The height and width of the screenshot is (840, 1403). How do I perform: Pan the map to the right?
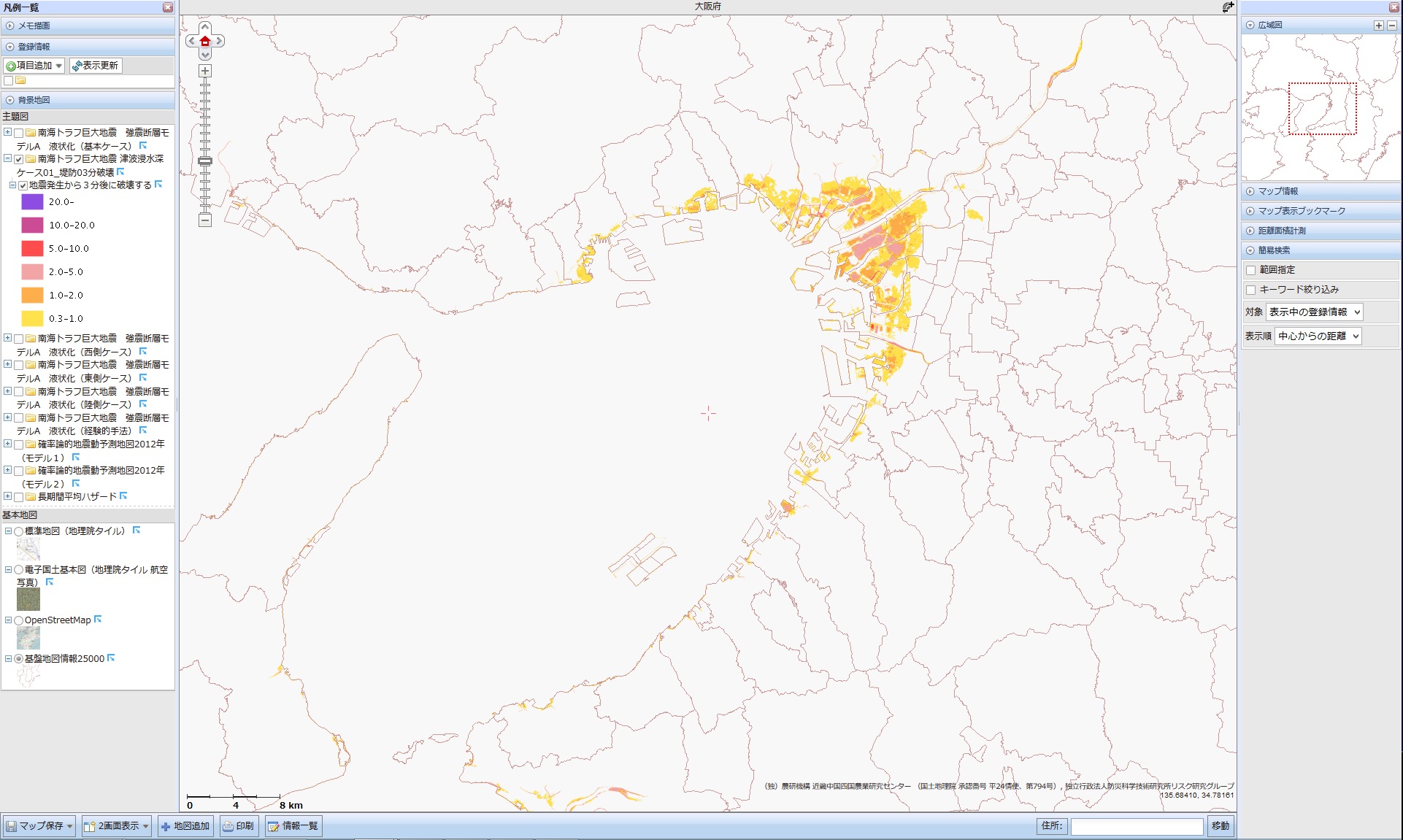[x=219, y=42]
